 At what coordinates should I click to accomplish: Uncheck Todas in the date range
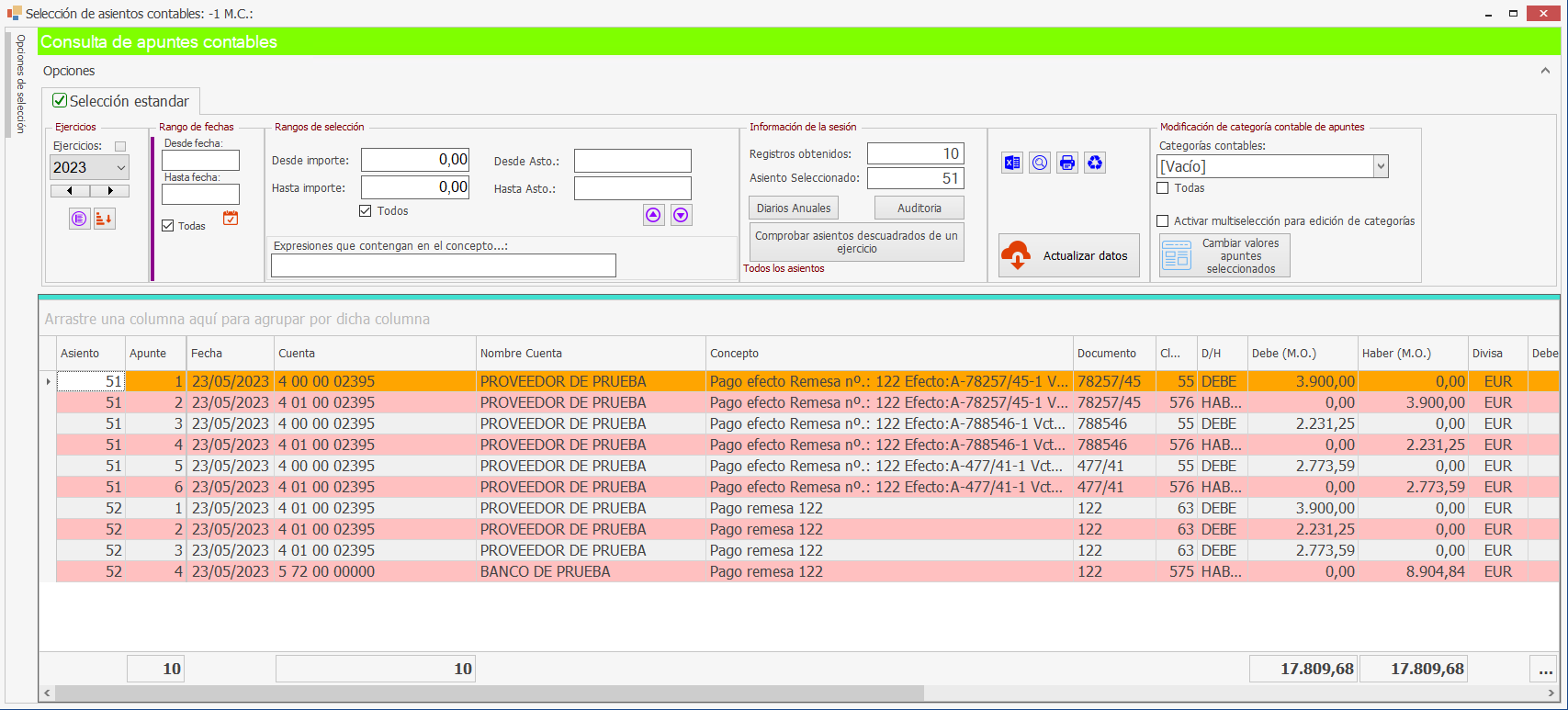pyautogui.click(x=168, y=226)
